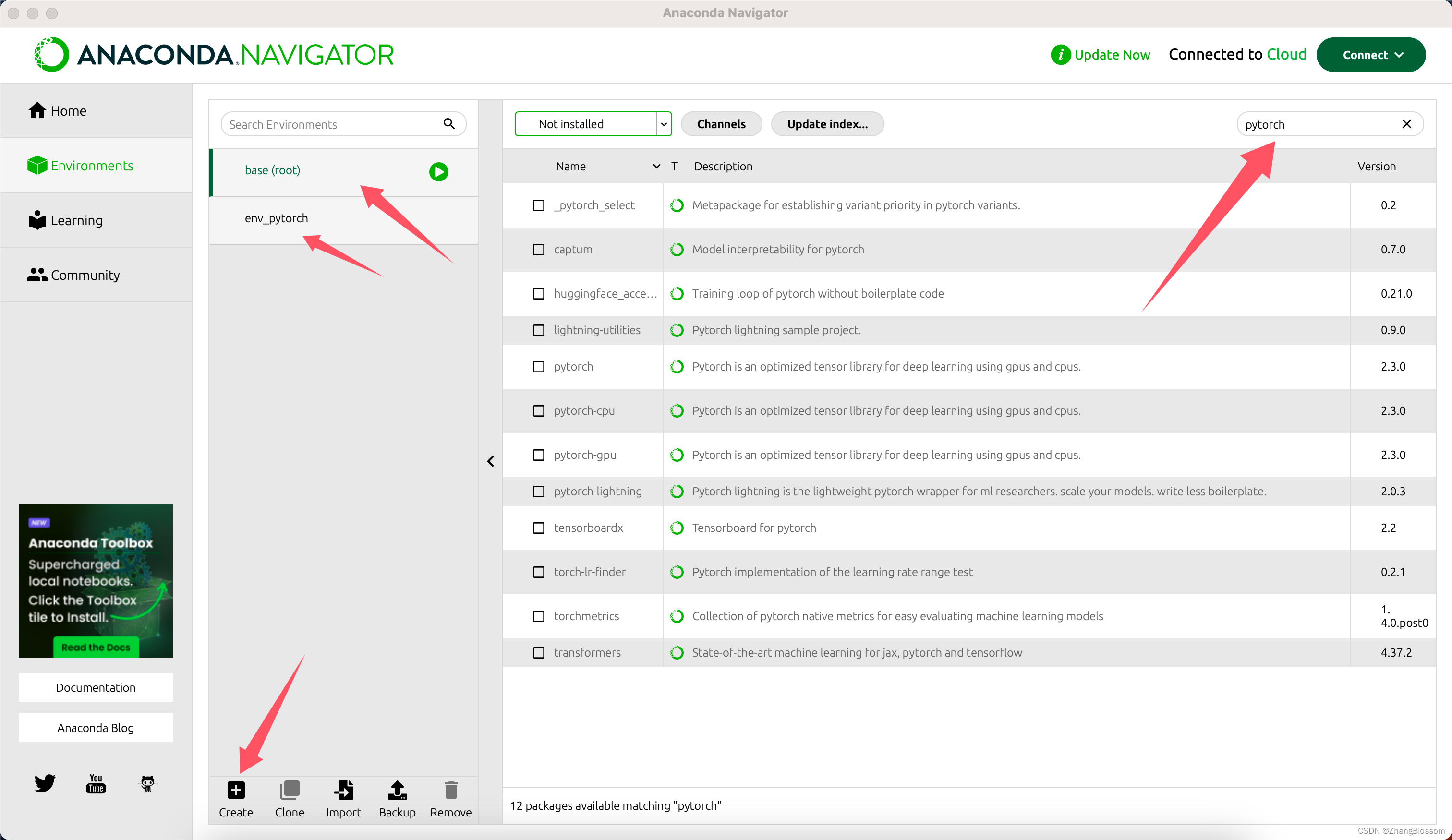1452x840 pixels.
Task: Go to the Home tab
Action: (x=96, y=110)
